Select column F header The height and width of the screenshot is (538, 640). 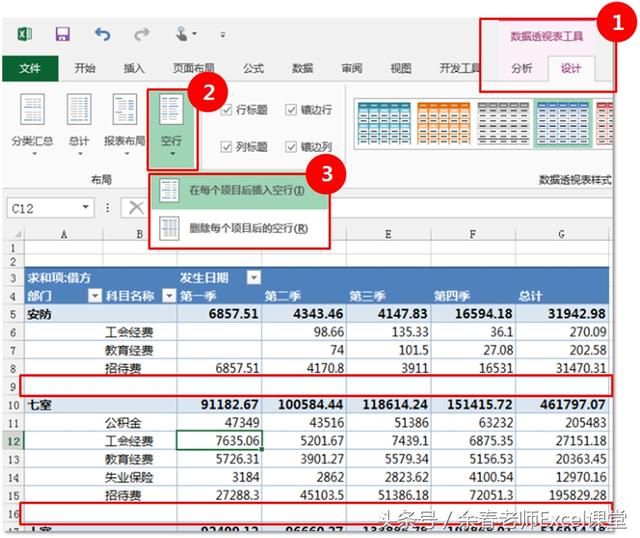click(x=473, y=234)
